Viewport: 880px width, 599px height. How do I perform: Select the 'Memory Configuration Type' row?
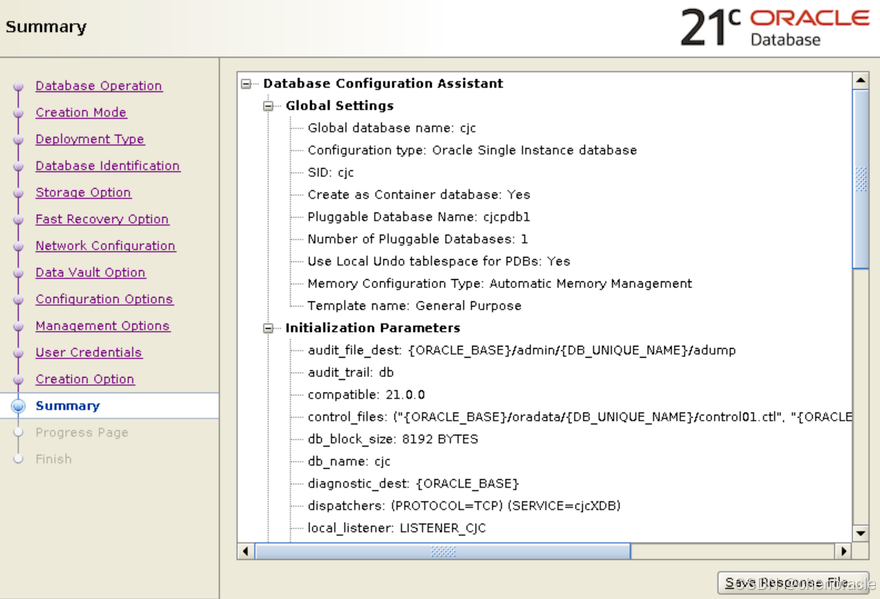499,284
